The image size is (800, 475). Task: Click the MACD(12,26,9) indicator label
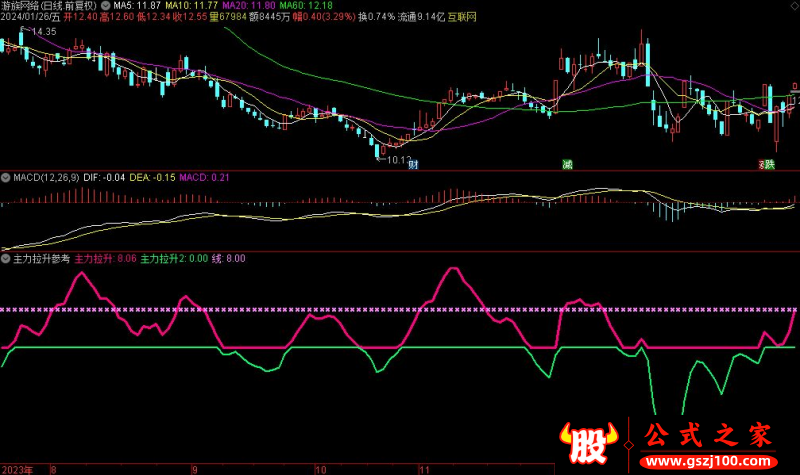[x=45, y=177]
